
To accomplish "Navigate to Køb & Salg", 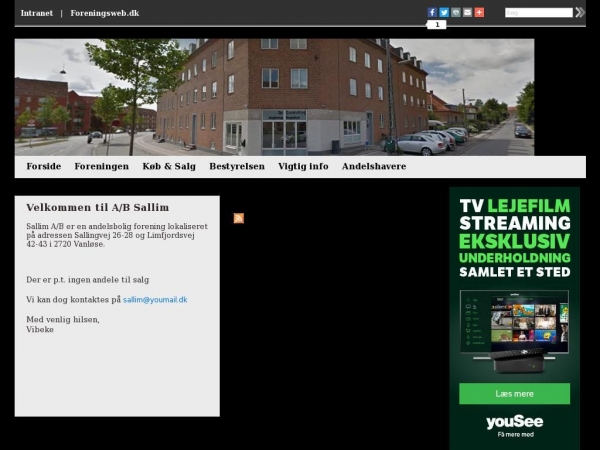I will coord(169,167).
